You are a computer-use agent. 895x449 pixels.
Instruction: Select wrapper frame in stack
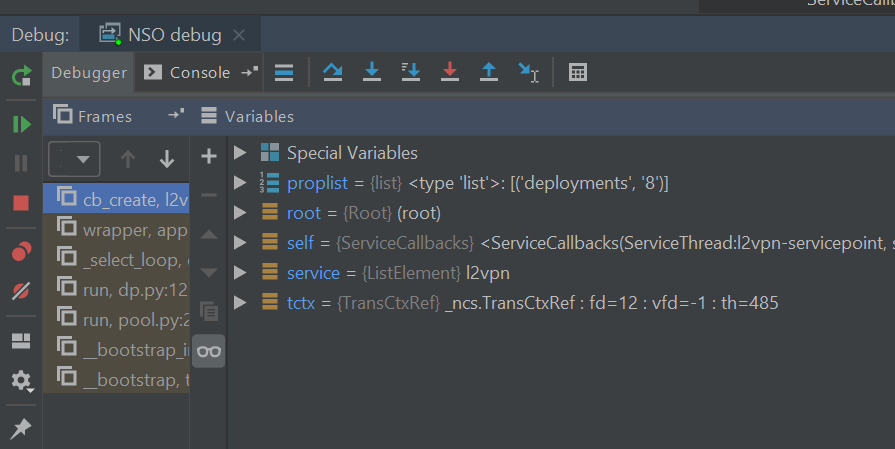pyautogui.click(x=116, y=228)
